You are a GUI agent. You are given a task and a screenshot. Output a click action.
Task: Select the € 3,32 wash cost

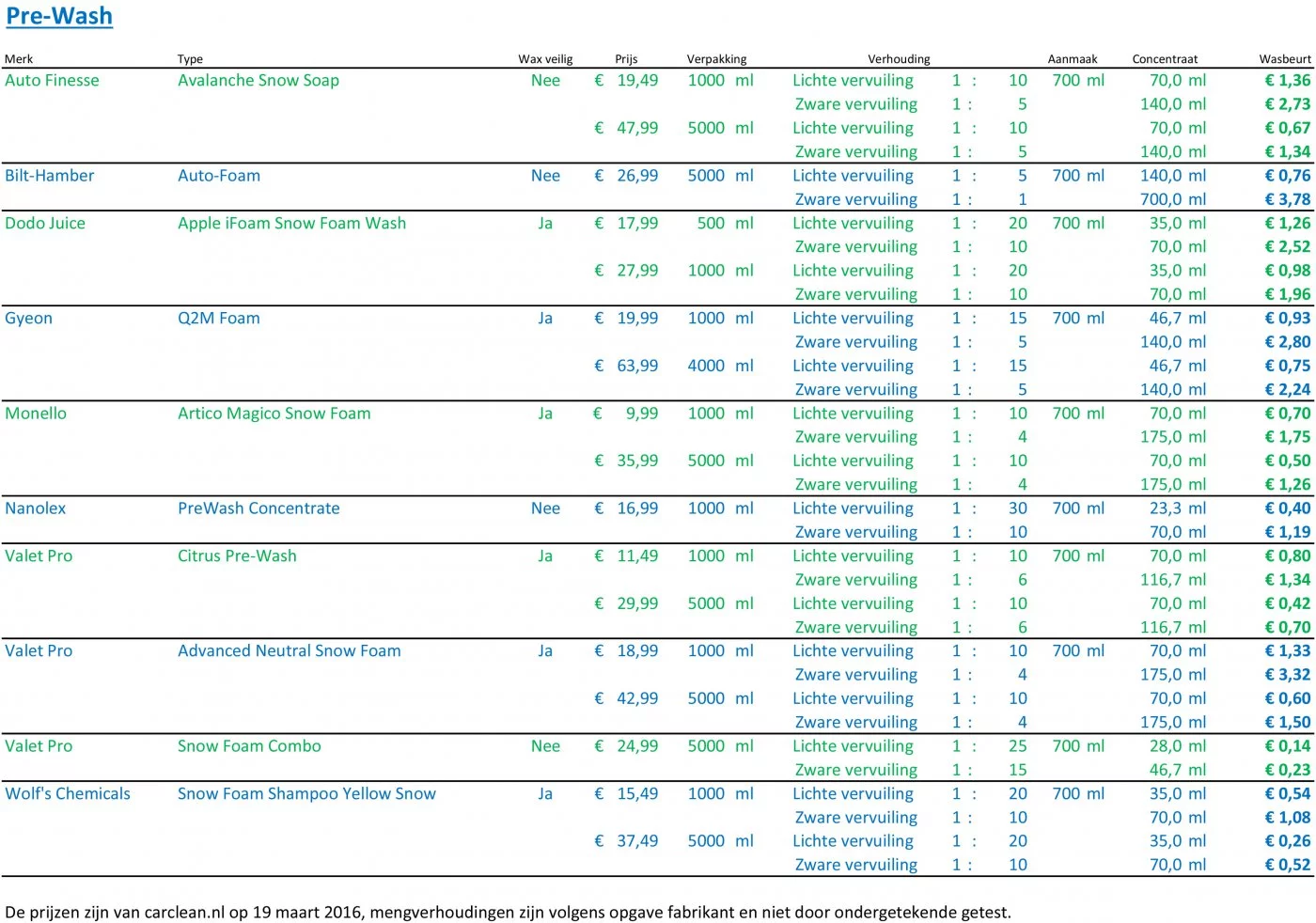(1288, 674)
